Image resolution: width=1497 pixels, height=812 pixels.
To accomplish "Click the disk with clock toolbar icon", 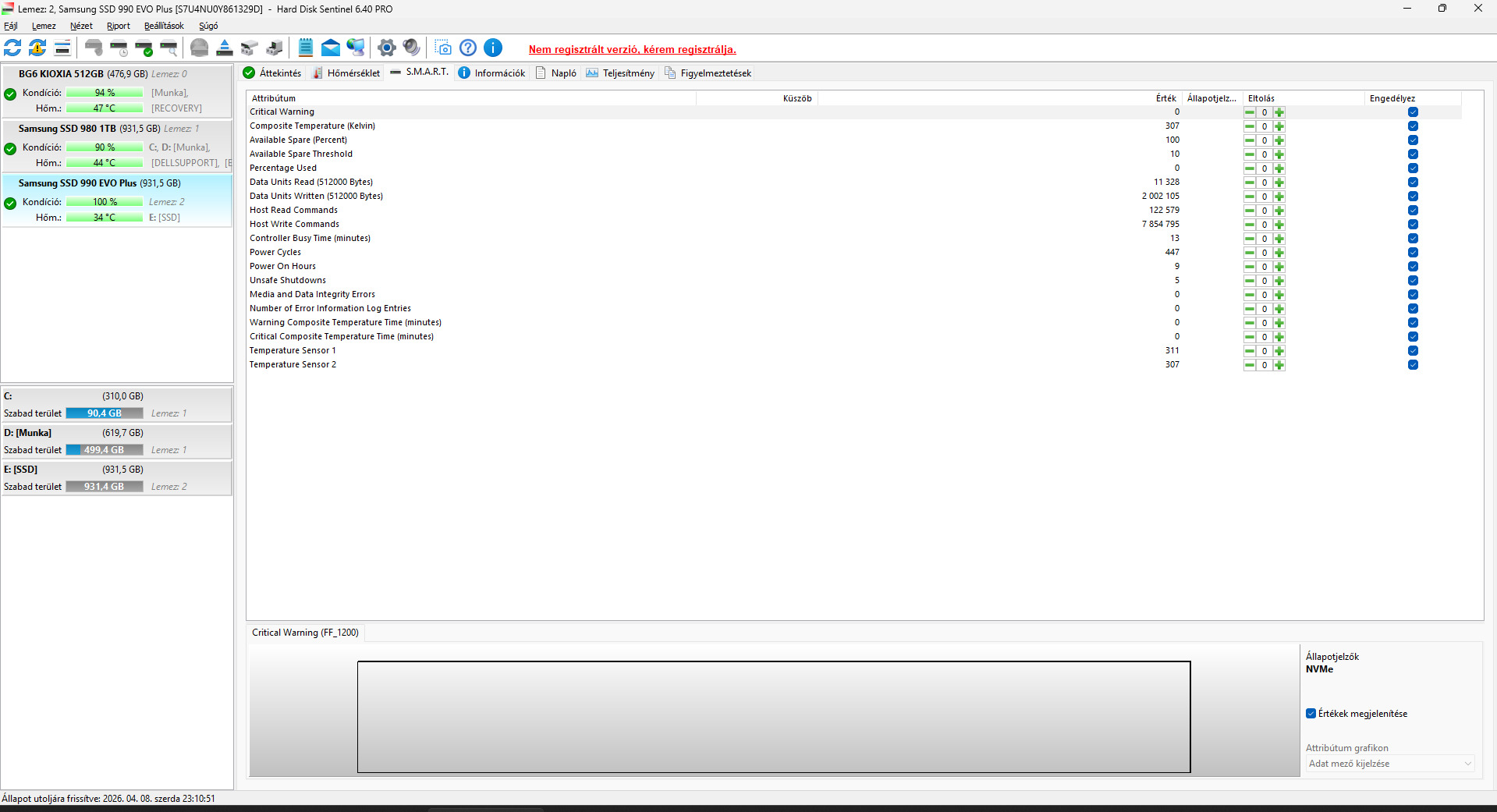I will 119,48.
